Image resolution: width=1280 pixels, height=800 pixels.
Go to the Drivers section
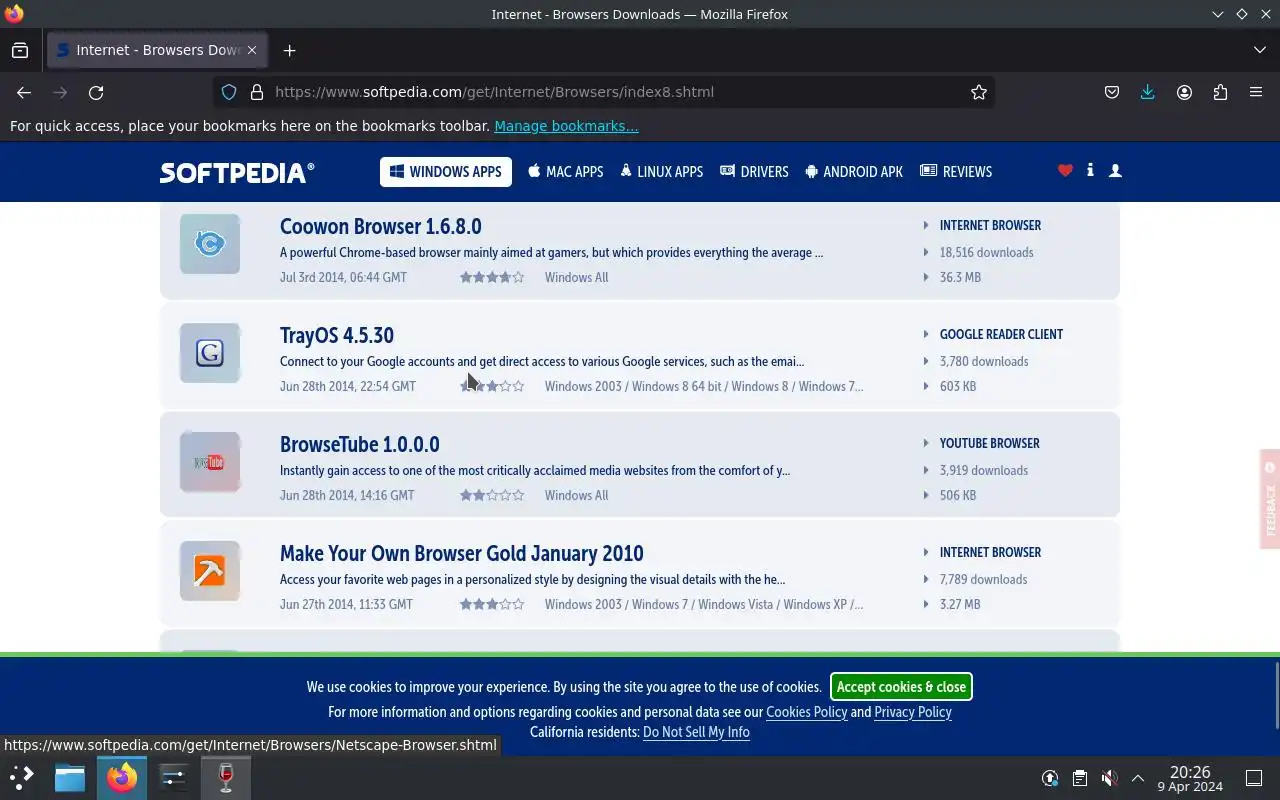click(x=754, y=172)
